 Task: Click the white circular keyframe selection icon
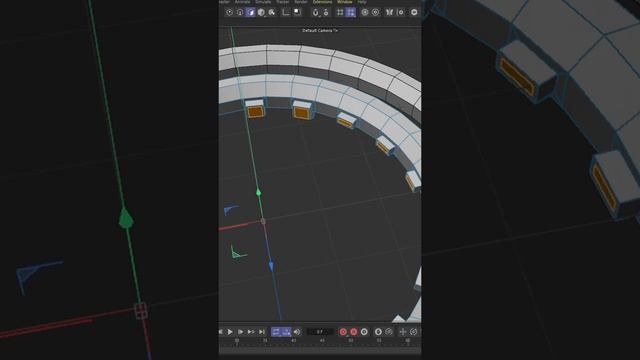364,332
